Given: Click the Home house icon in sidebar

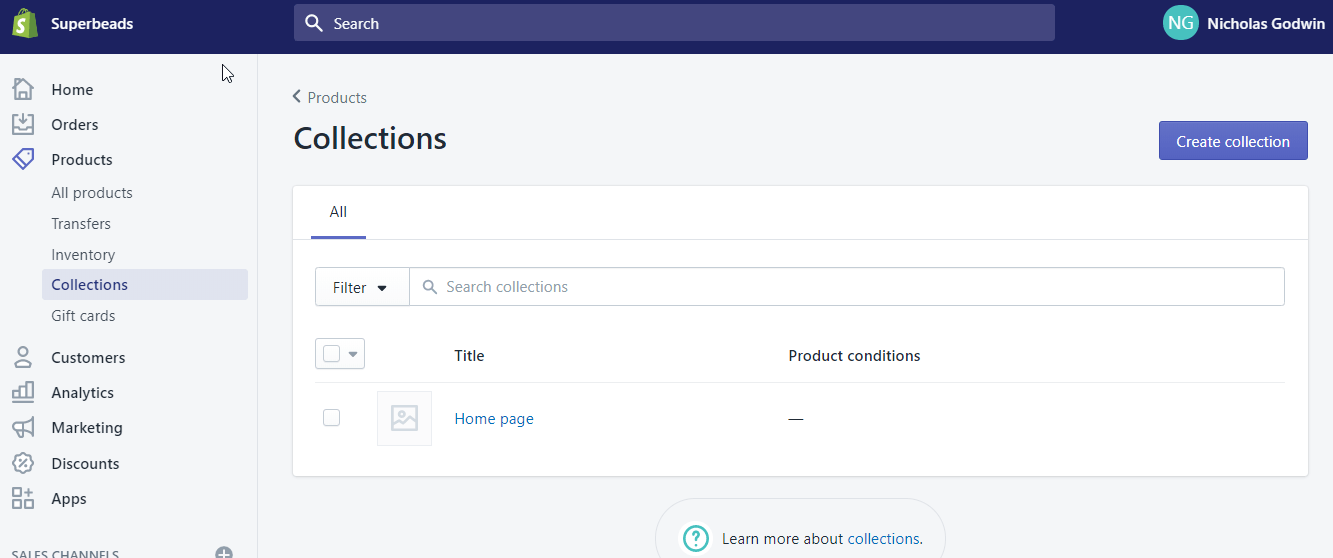Looking at the screenshot, I should point(24,89).
